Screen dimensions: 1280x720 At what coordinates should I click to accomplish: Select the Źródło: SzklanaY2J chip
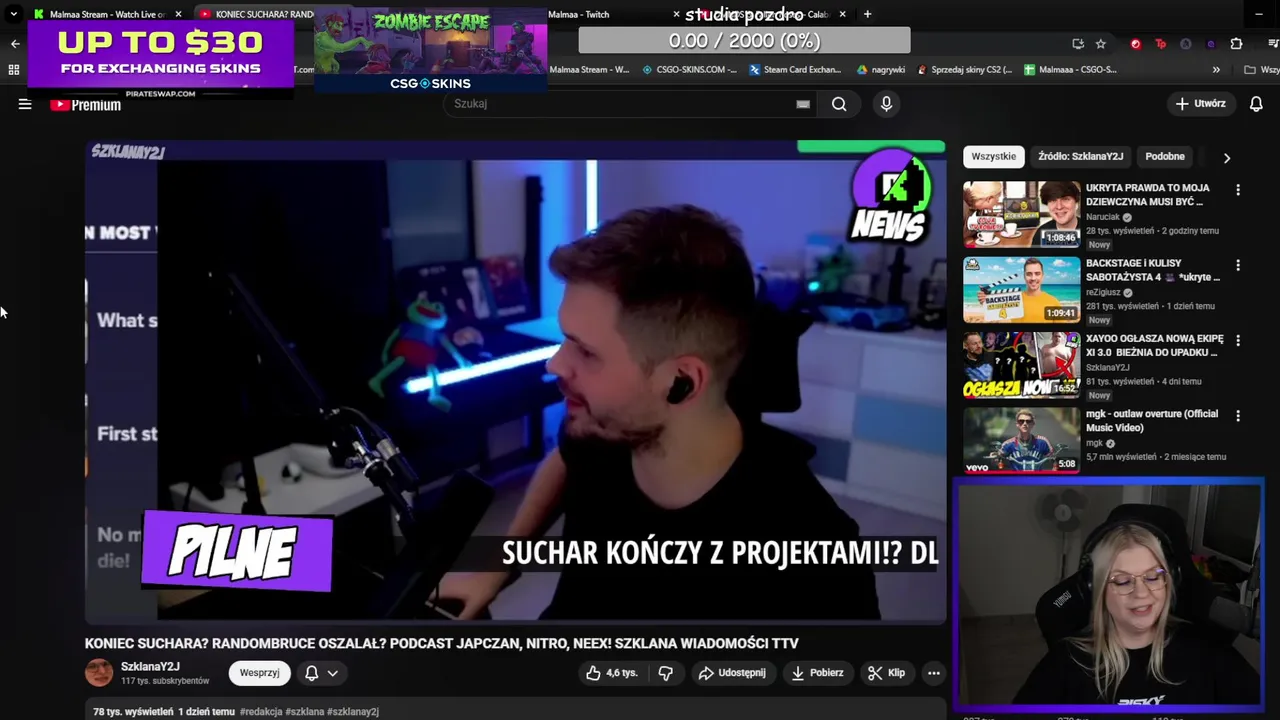pyautogui.click(x=1080, y=156)
